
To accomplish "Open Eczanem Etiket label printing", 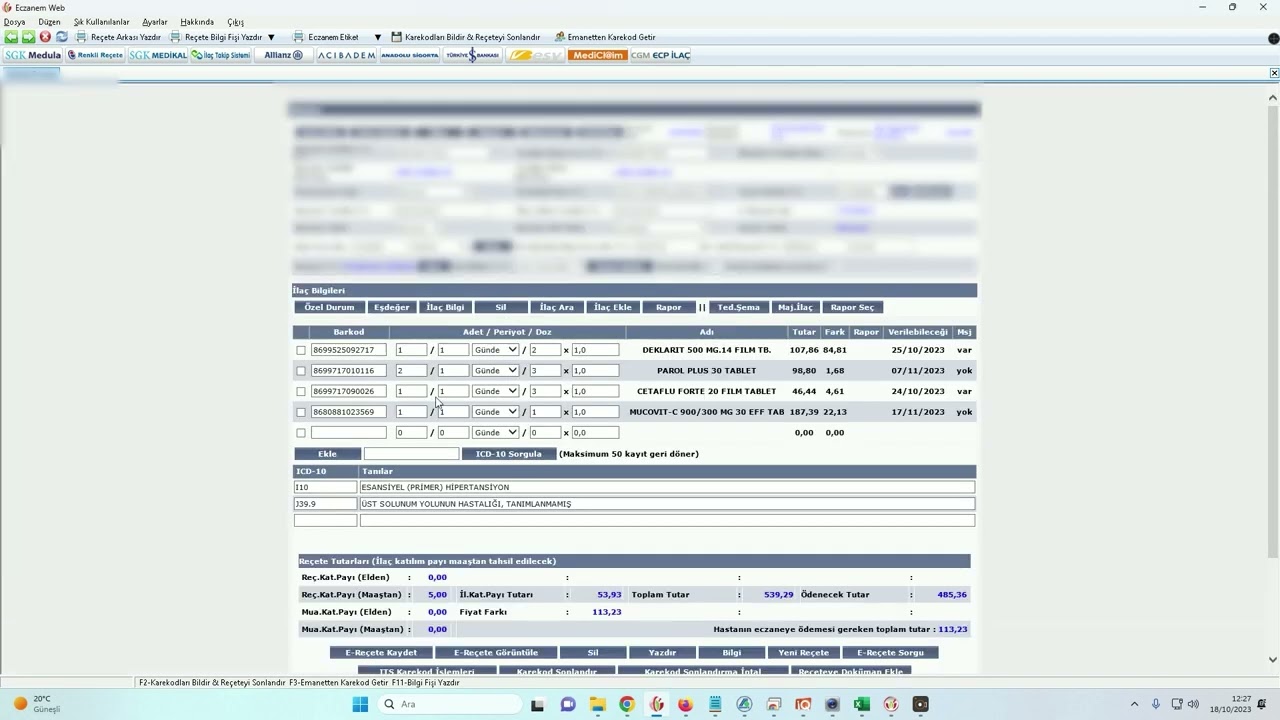I will point(326,37).
